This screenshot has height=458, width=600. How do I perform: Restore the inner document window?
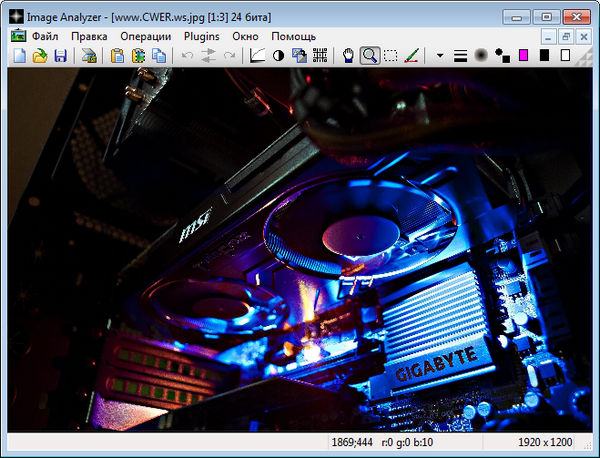pyautogui.click(x=566, y=36)
